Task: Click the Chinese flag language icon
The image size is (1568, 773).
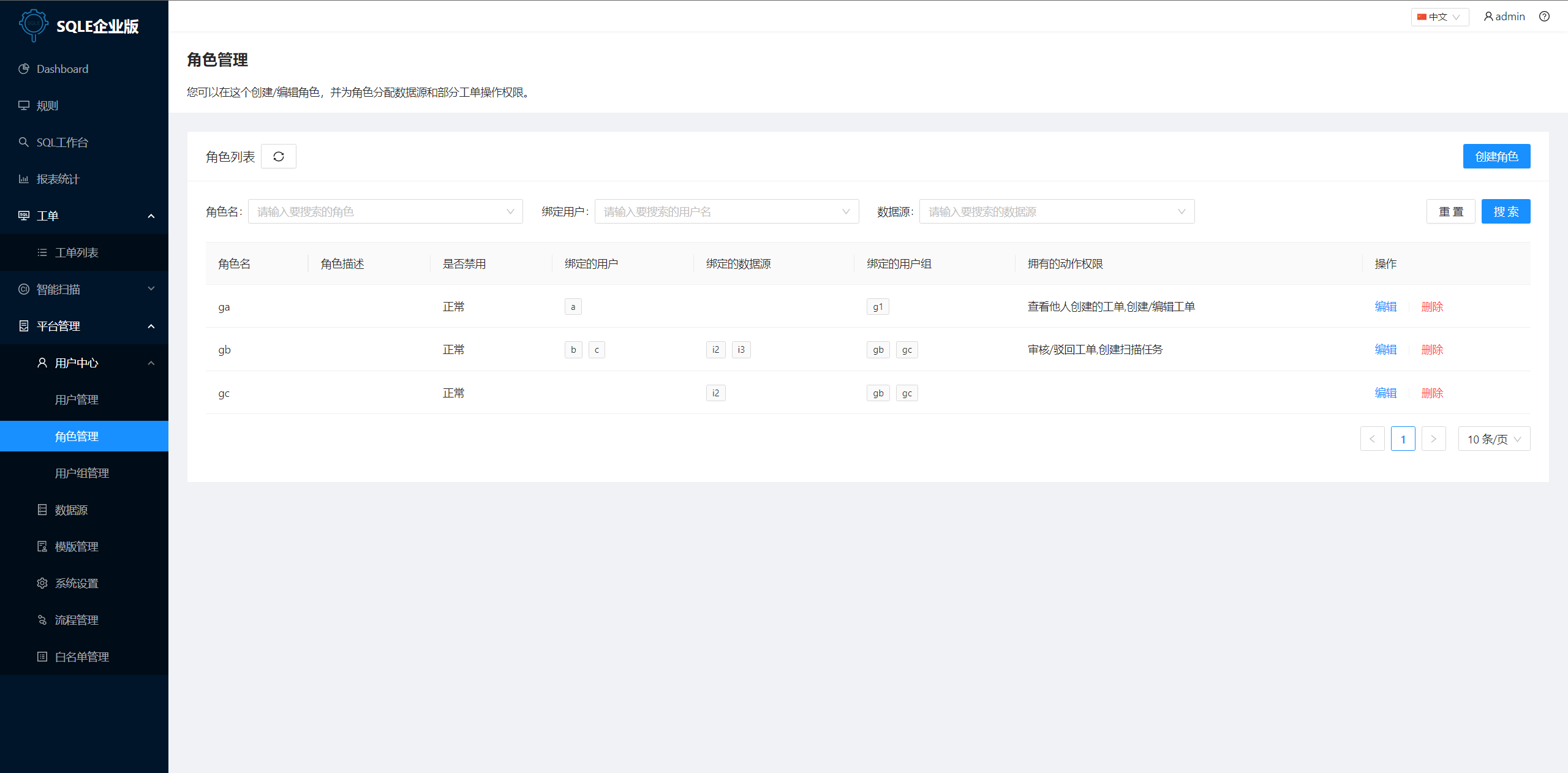Action: [1422, 17]
